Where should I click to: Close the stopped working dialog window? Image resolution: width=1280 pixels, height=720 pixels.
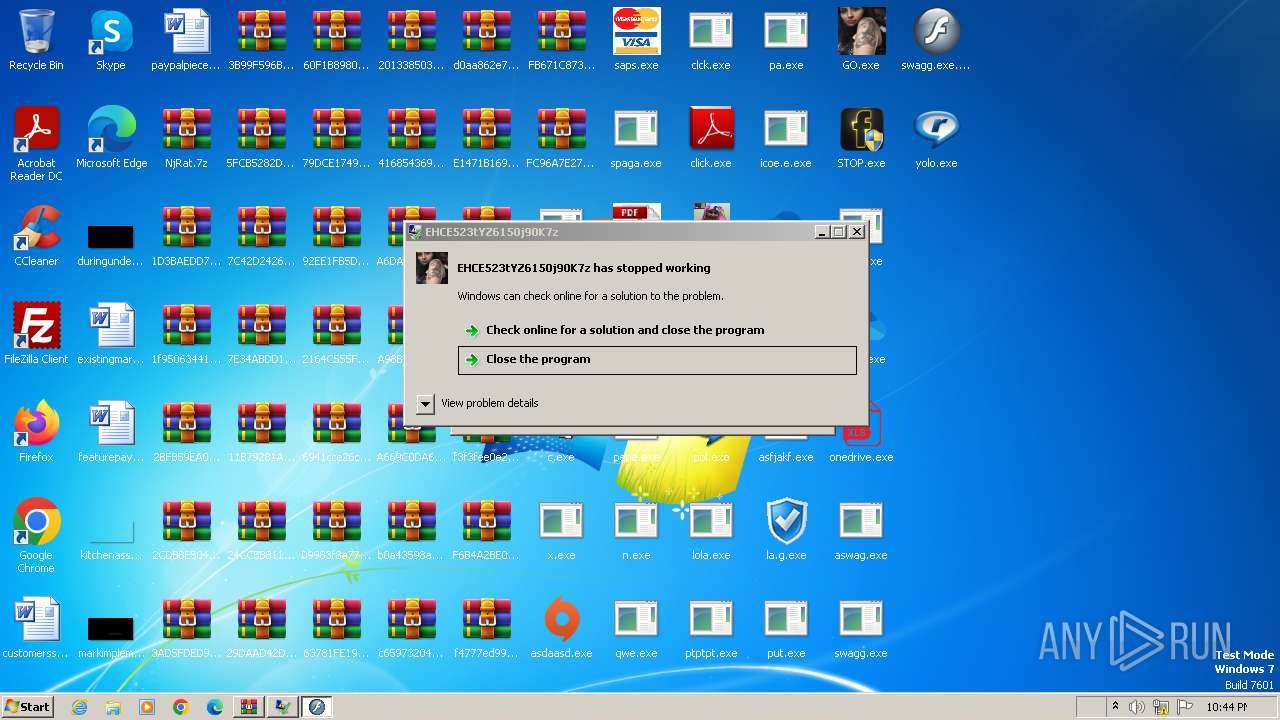pos(857,232)
